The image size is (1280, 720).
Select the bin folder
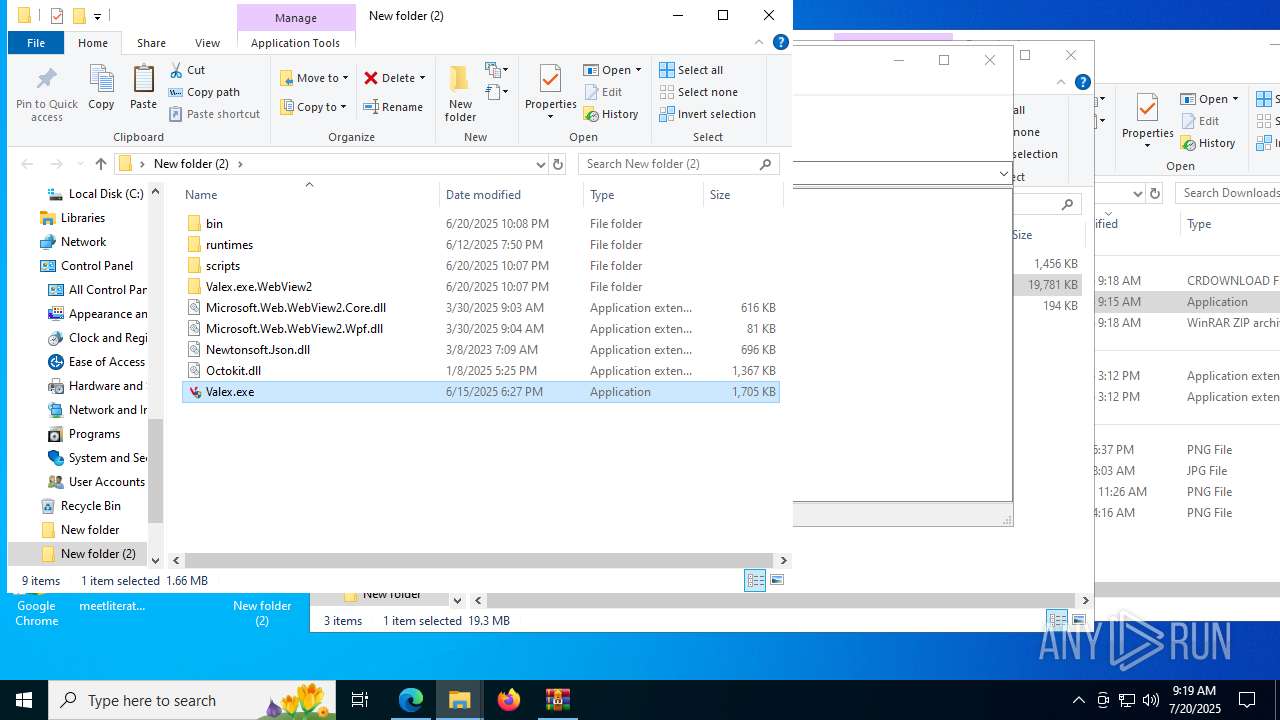click(x=480, y=224)
